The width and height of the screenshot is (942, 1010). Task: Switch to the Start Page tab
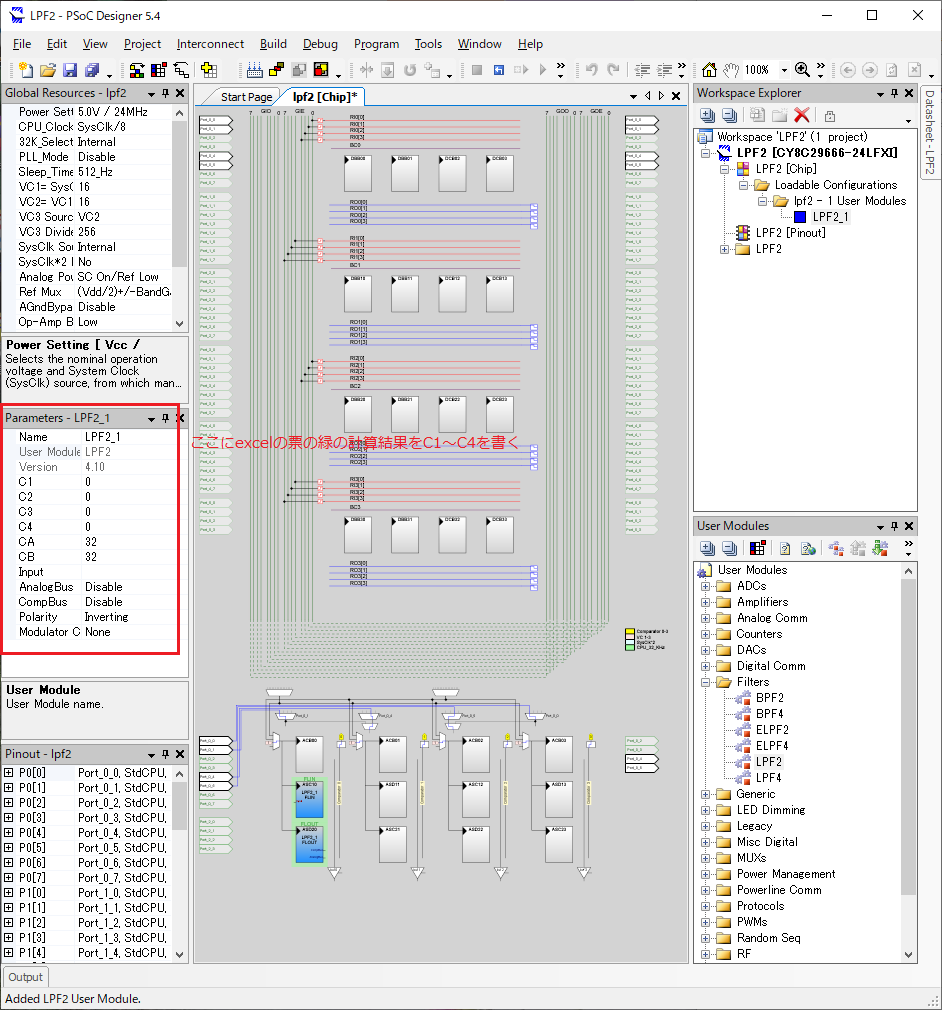coord(246,97)
